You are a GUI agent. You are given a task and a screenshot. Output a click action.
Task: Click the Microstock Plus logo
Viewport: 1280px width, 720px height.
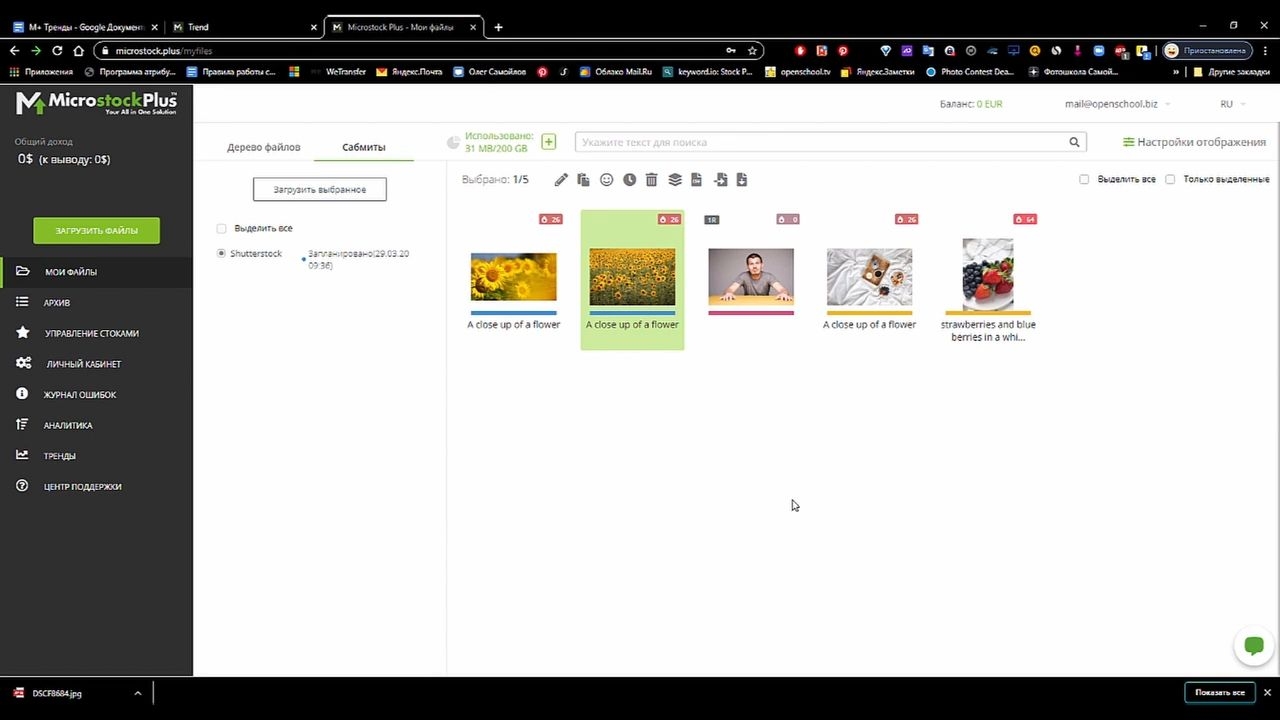(97, 103)
